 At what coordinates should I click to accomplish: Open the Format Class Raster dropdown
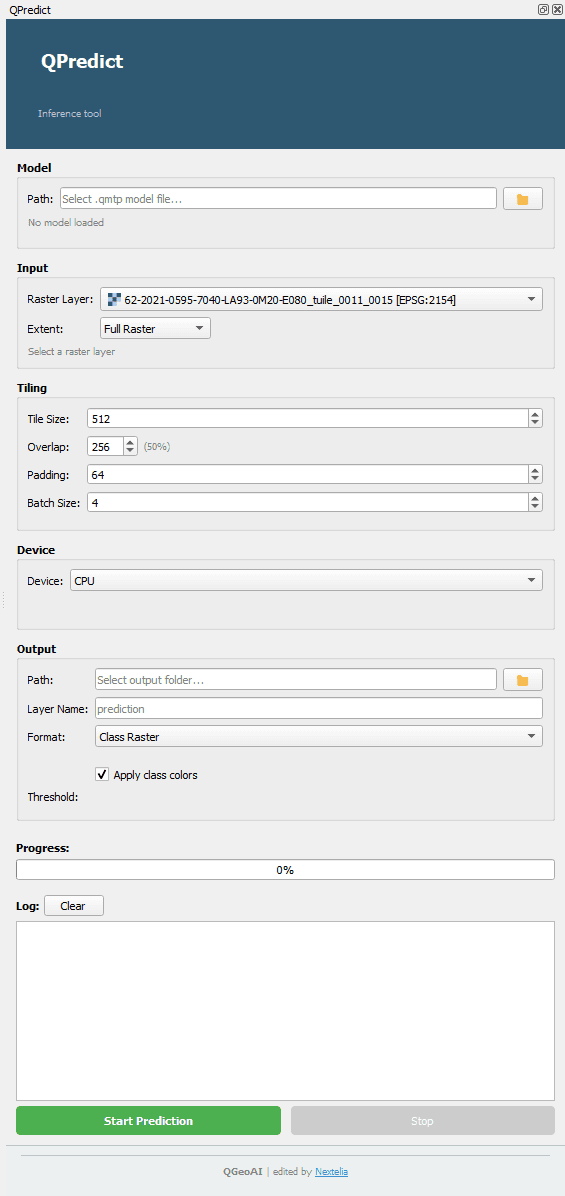pos(319,736)
